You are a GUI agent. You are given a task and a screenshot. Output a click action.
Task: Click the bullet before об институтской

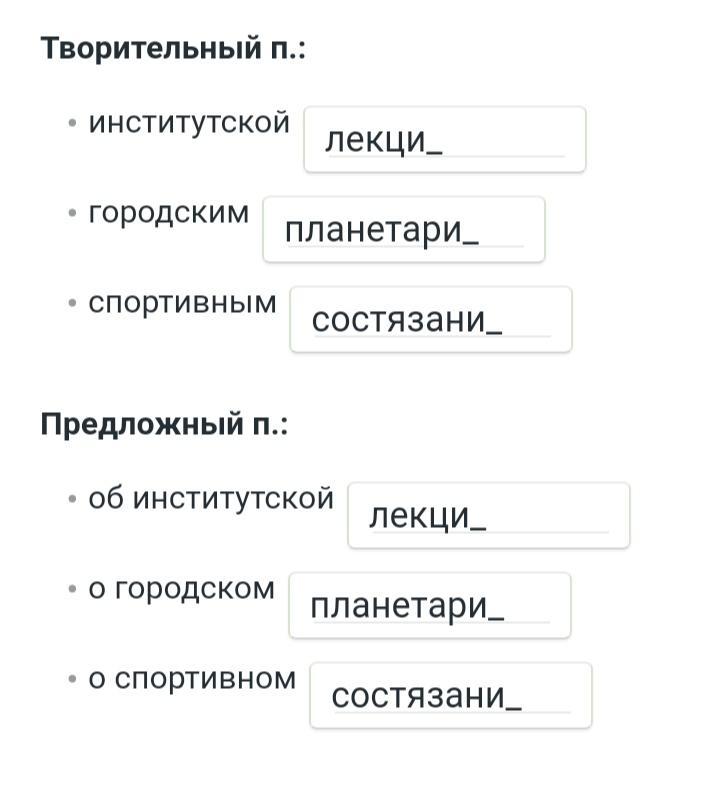tap(73, 499)
